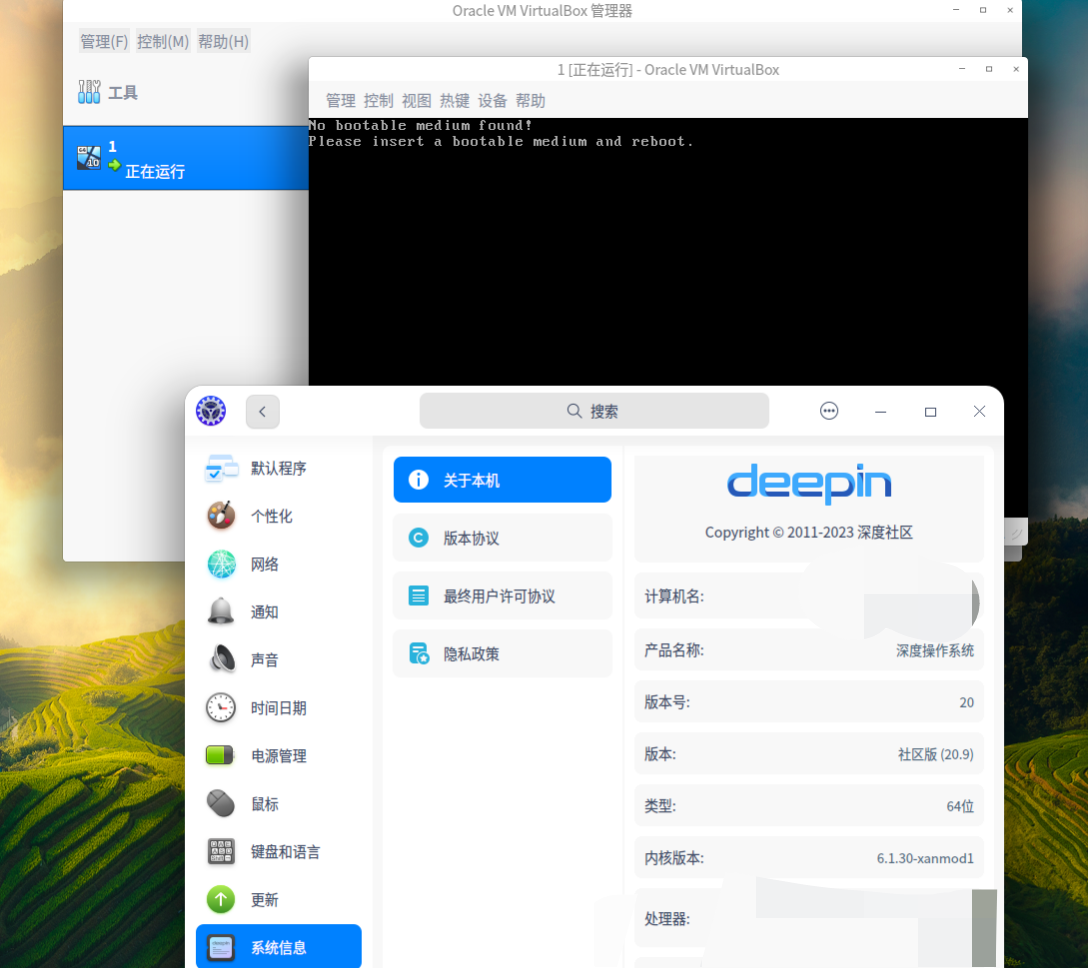Click the 计算机名 row
The width and height of the screenshot is (1088, 968).
[809, 596]
